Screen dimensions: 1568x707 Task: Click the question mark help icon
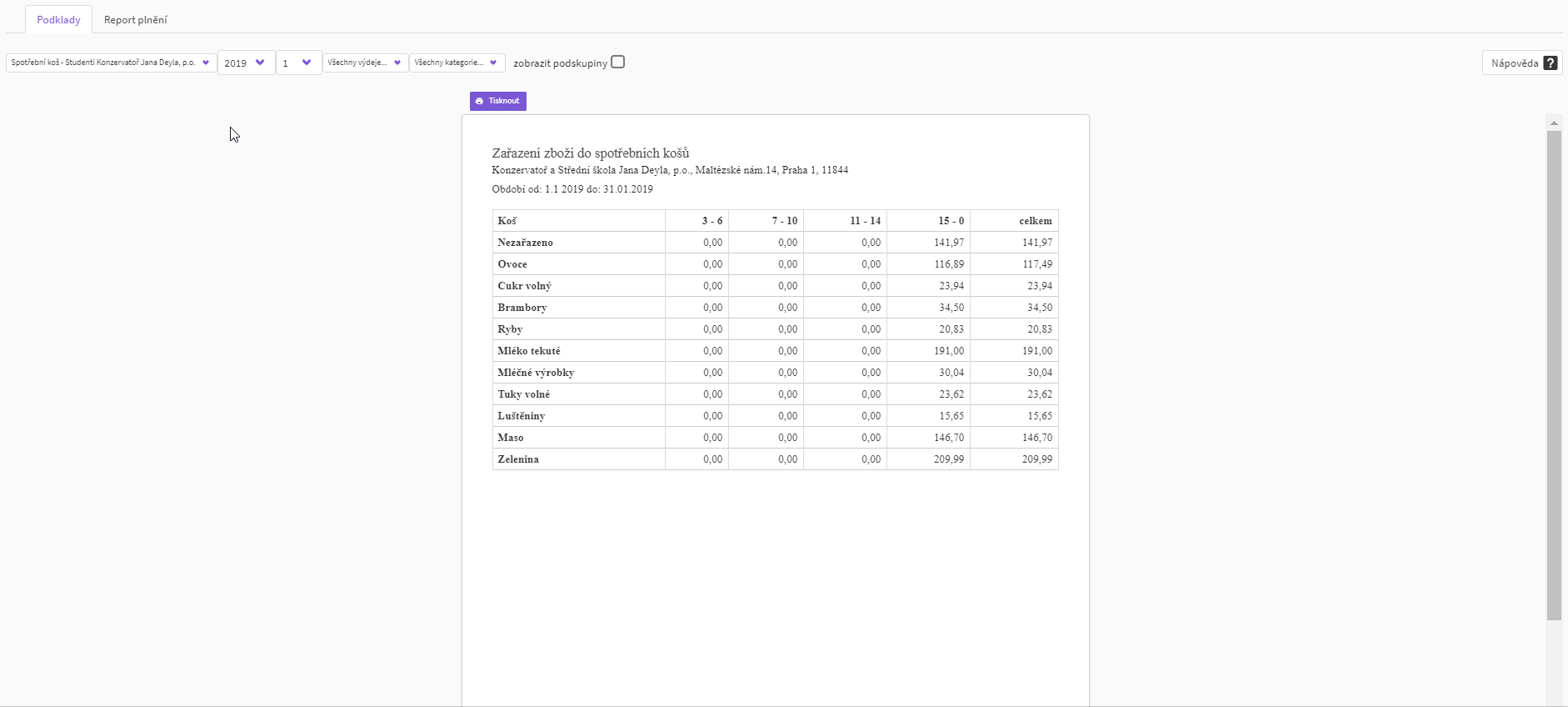click(x=1550, y=63)
